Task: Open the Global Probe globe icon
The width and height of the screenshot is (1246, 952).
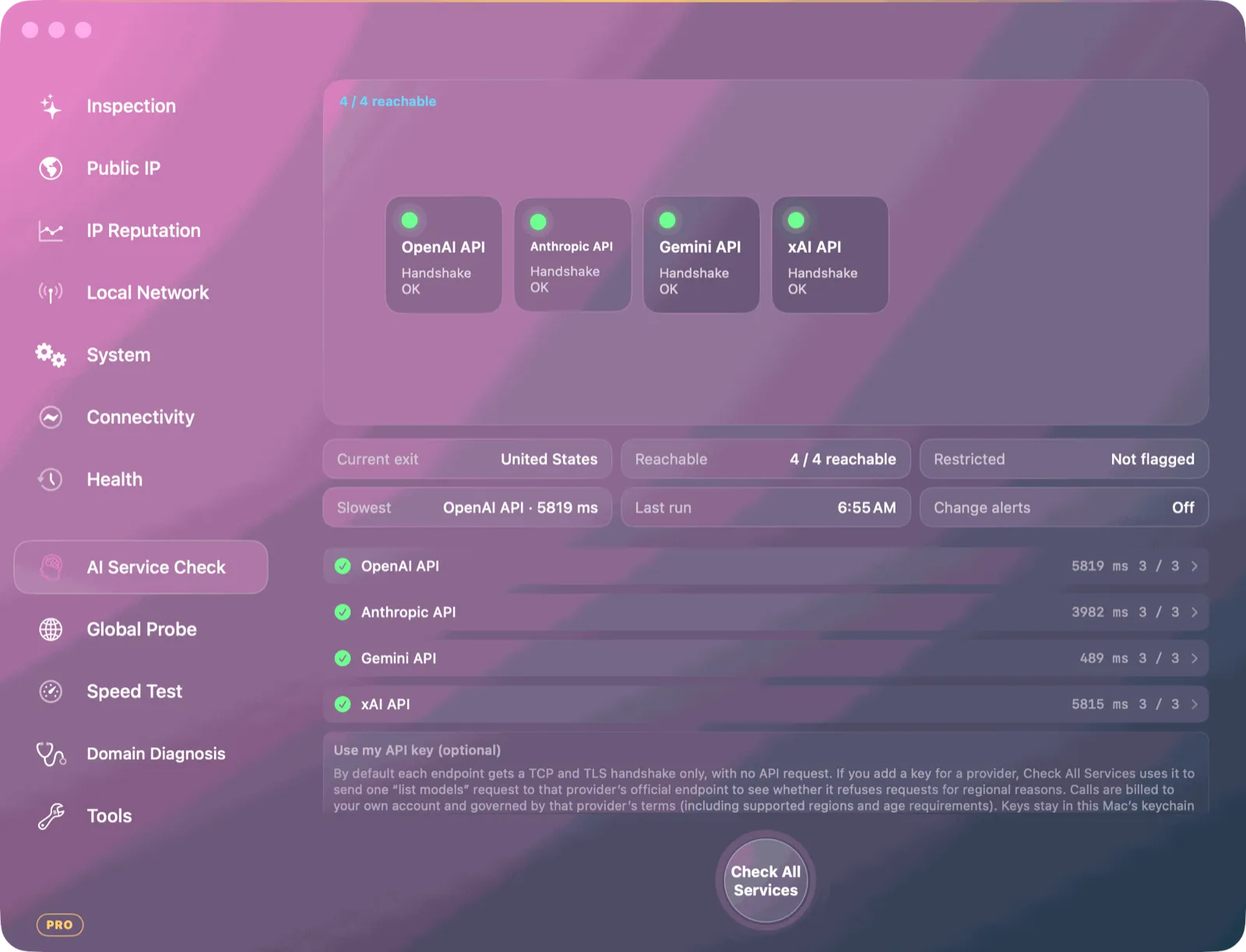Action: pos(51,629)
